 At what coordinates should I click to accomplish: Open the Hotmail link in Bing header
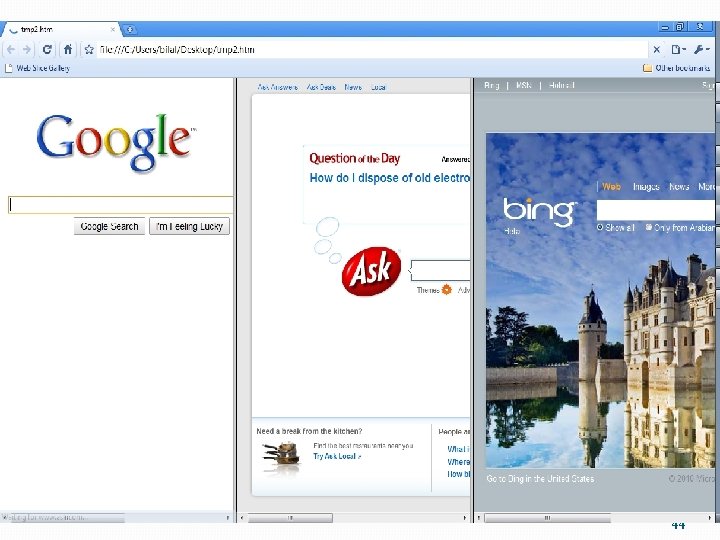click(562, 85)
